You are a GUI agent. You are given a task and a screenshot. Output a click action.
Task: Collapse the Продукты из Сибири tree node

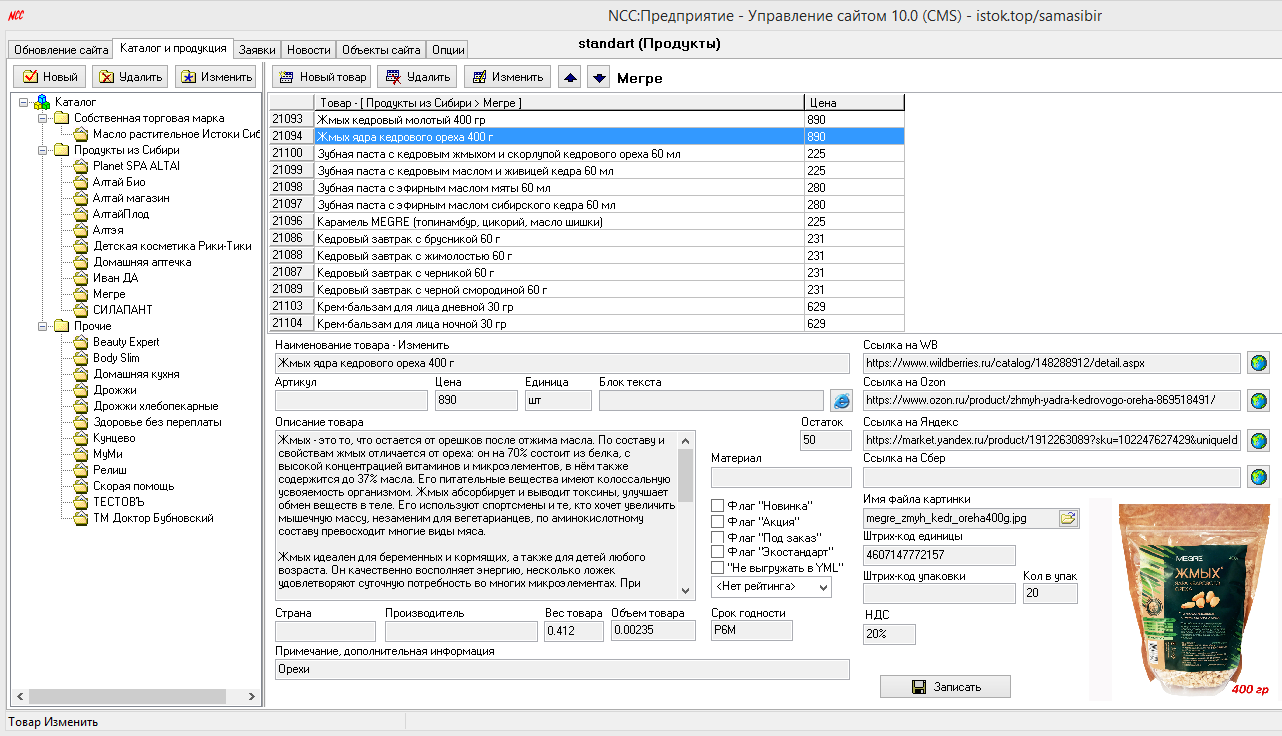click(x=44, y=150)
